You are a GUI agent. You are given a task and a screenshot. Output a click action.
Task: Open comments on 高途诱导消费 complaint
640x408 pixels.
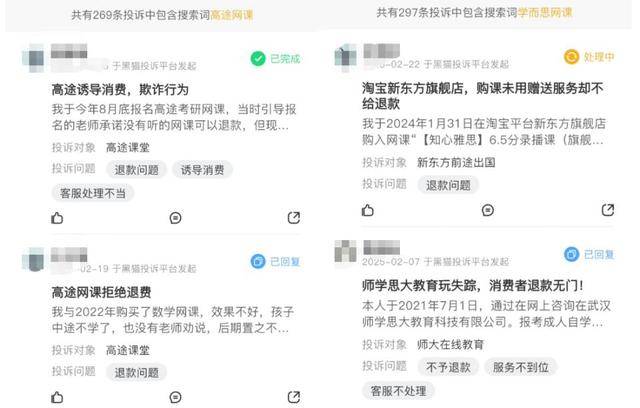[176, 218]
